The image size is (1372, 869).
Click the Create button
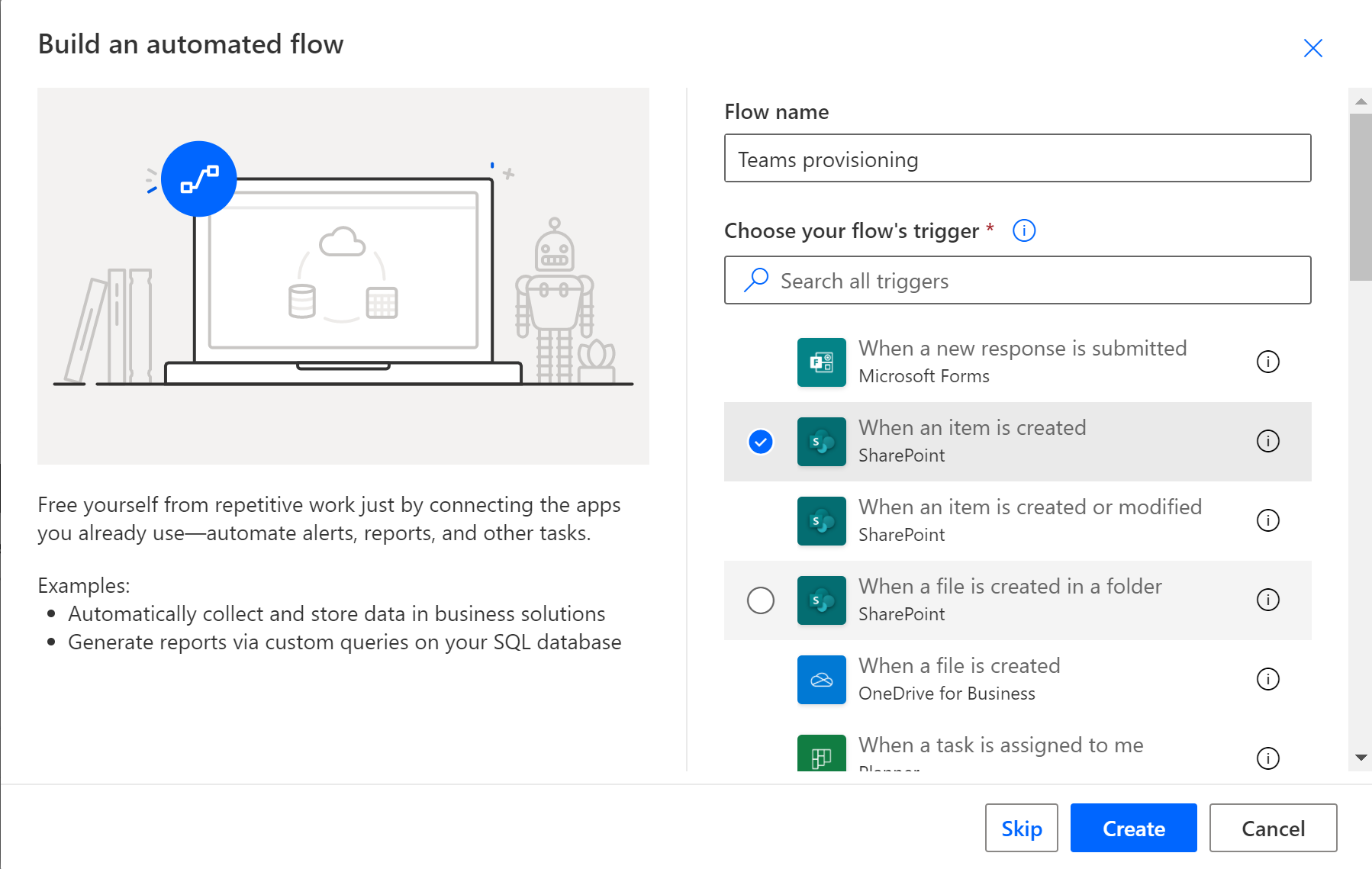(1133, 828)
